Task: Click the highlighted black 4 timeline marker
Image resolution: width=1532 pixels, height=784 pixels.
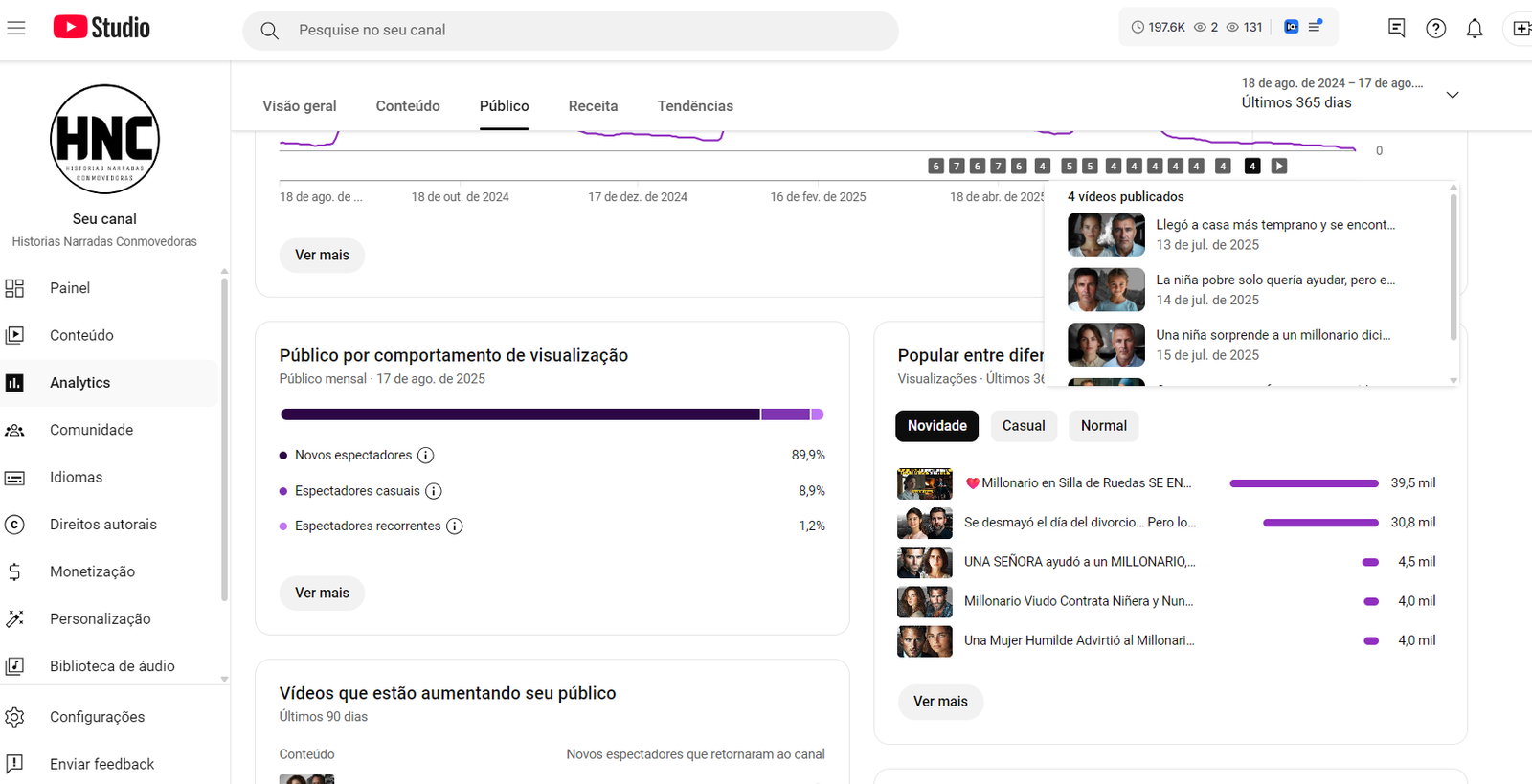Action: (x=1252, y=167)
